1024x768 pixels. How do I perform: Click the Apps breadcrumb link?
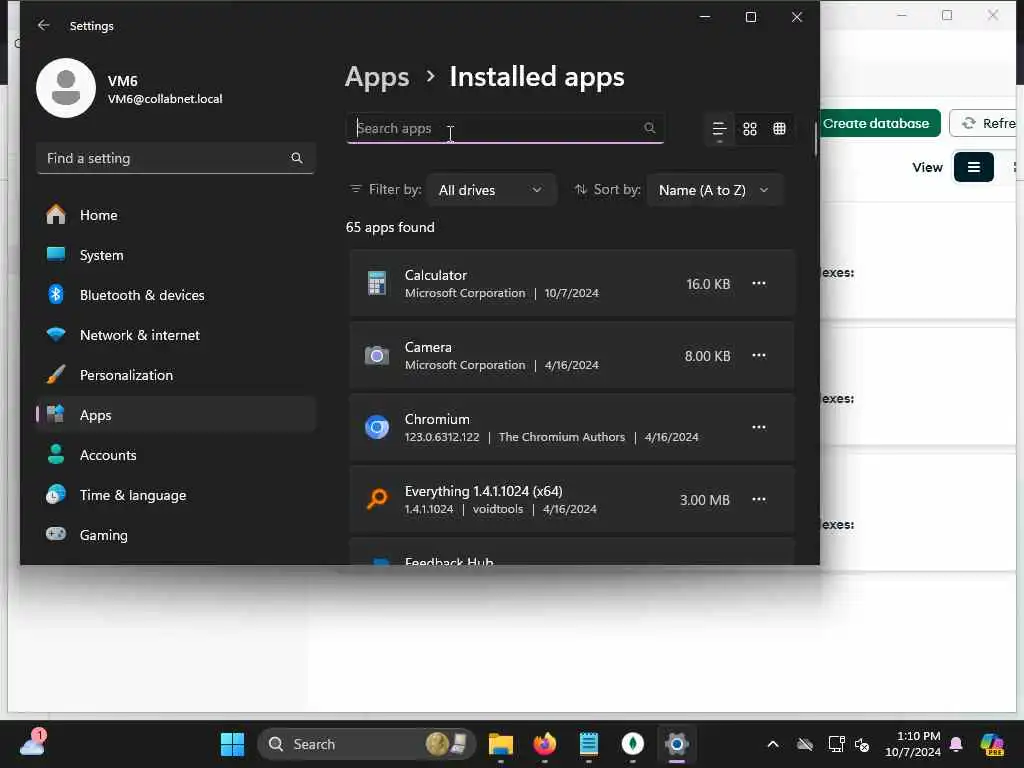coord(377,77)
